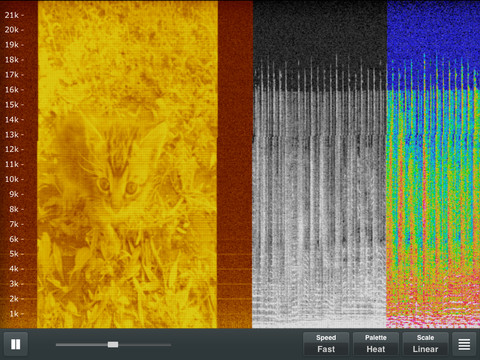Click the 8k frequency label
The width and height of the screenshot is (480, 360).
point(14,209)
